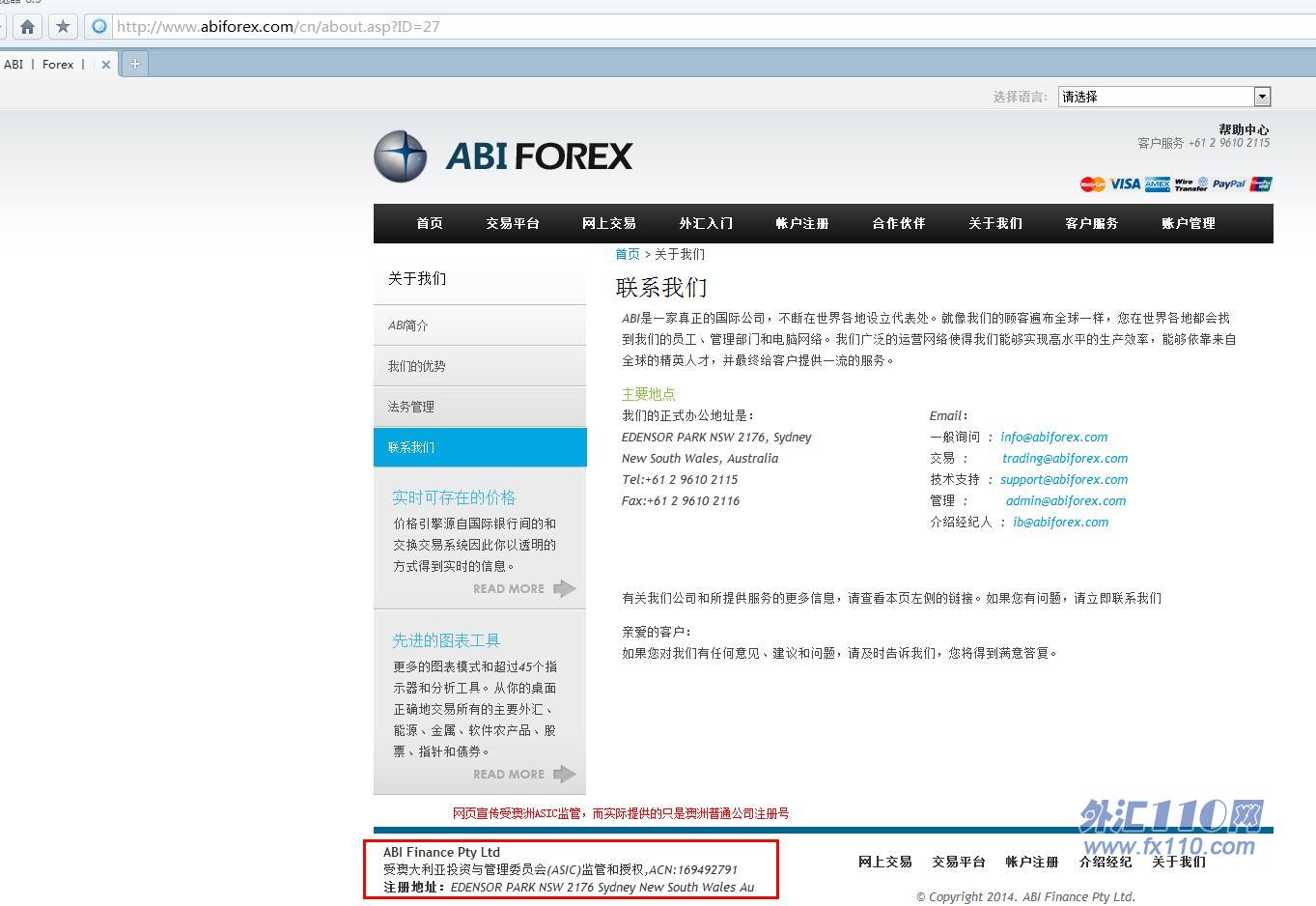Click the New South Wales, Australia line
This screenshot has width=1316, height=906.
[x=700, y=458]
